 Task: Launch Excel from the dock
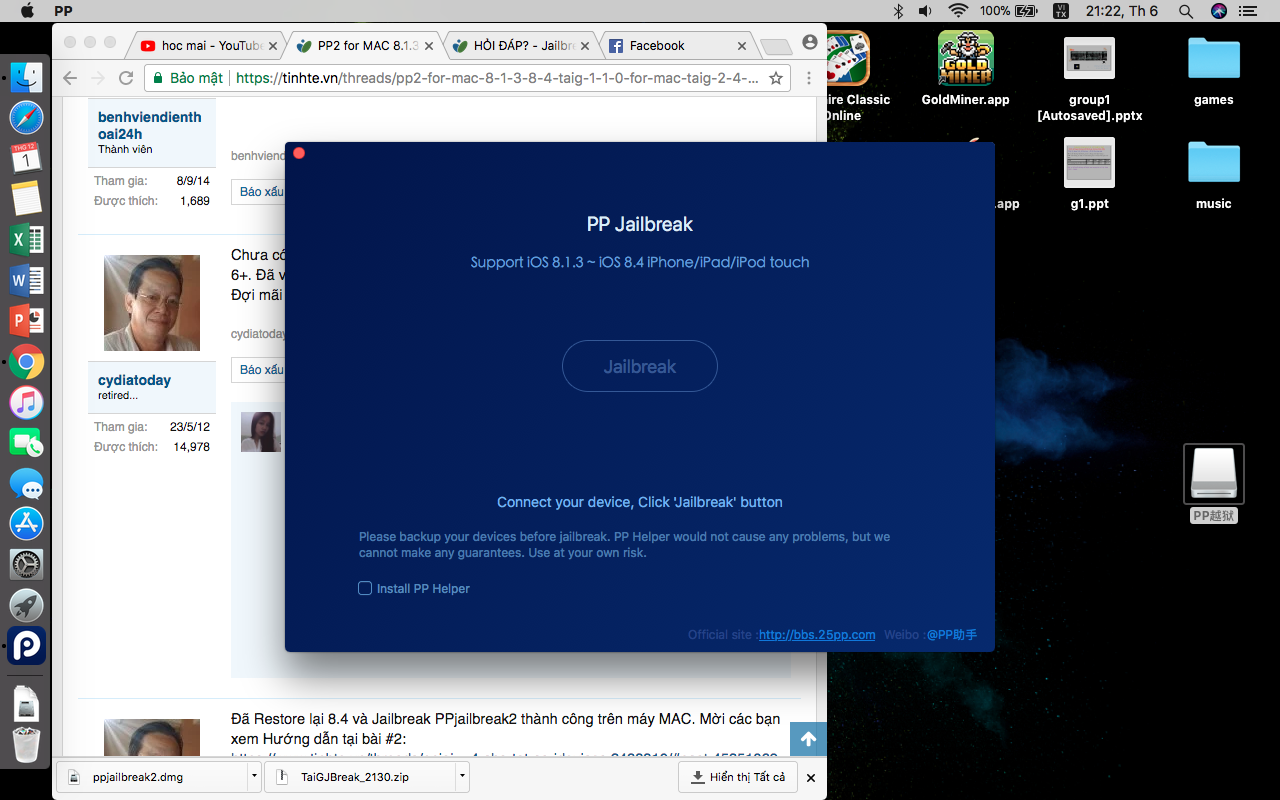[26, 240]
